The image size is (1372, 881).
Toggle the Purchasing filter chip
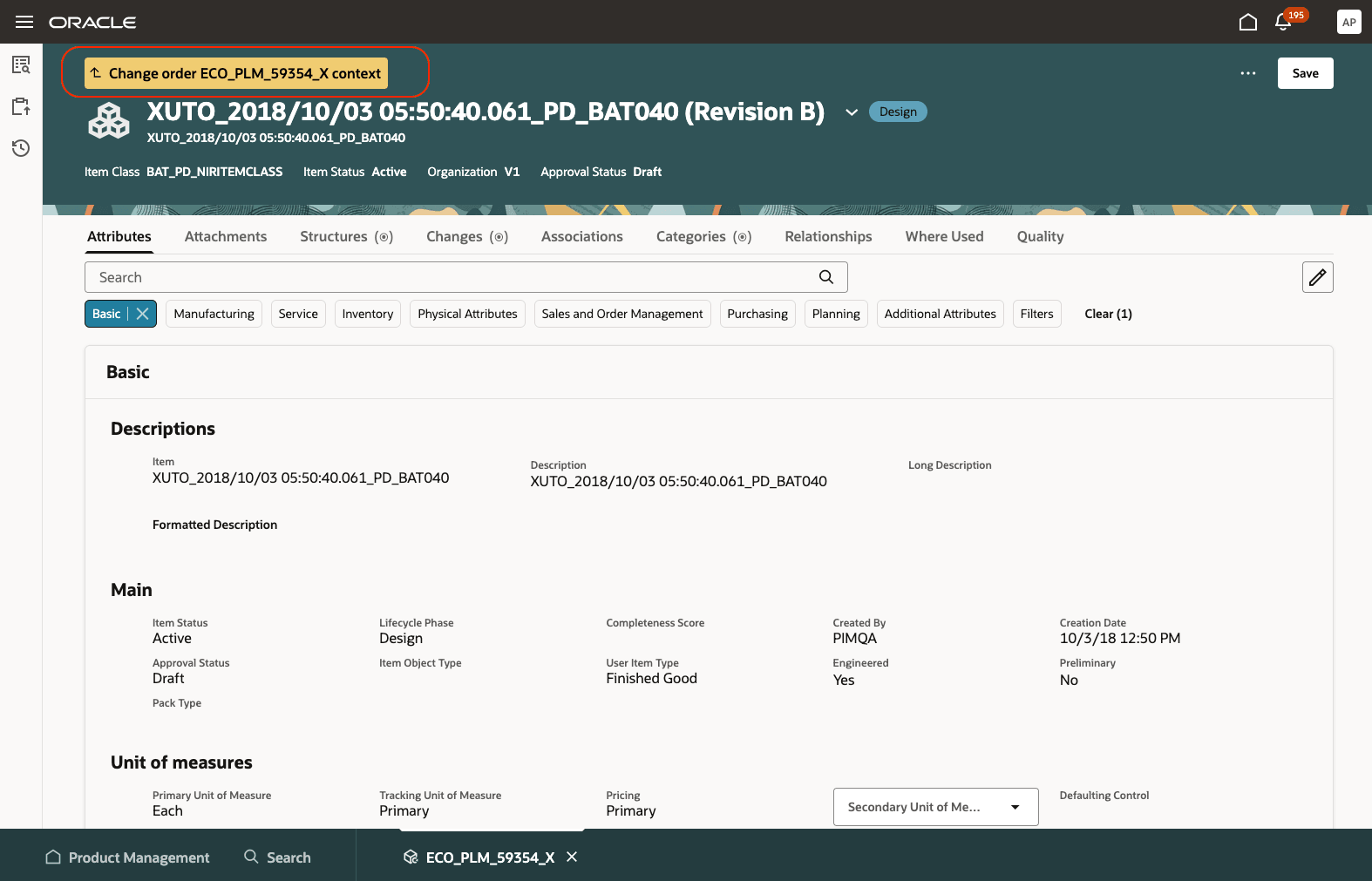pos(757,314)
